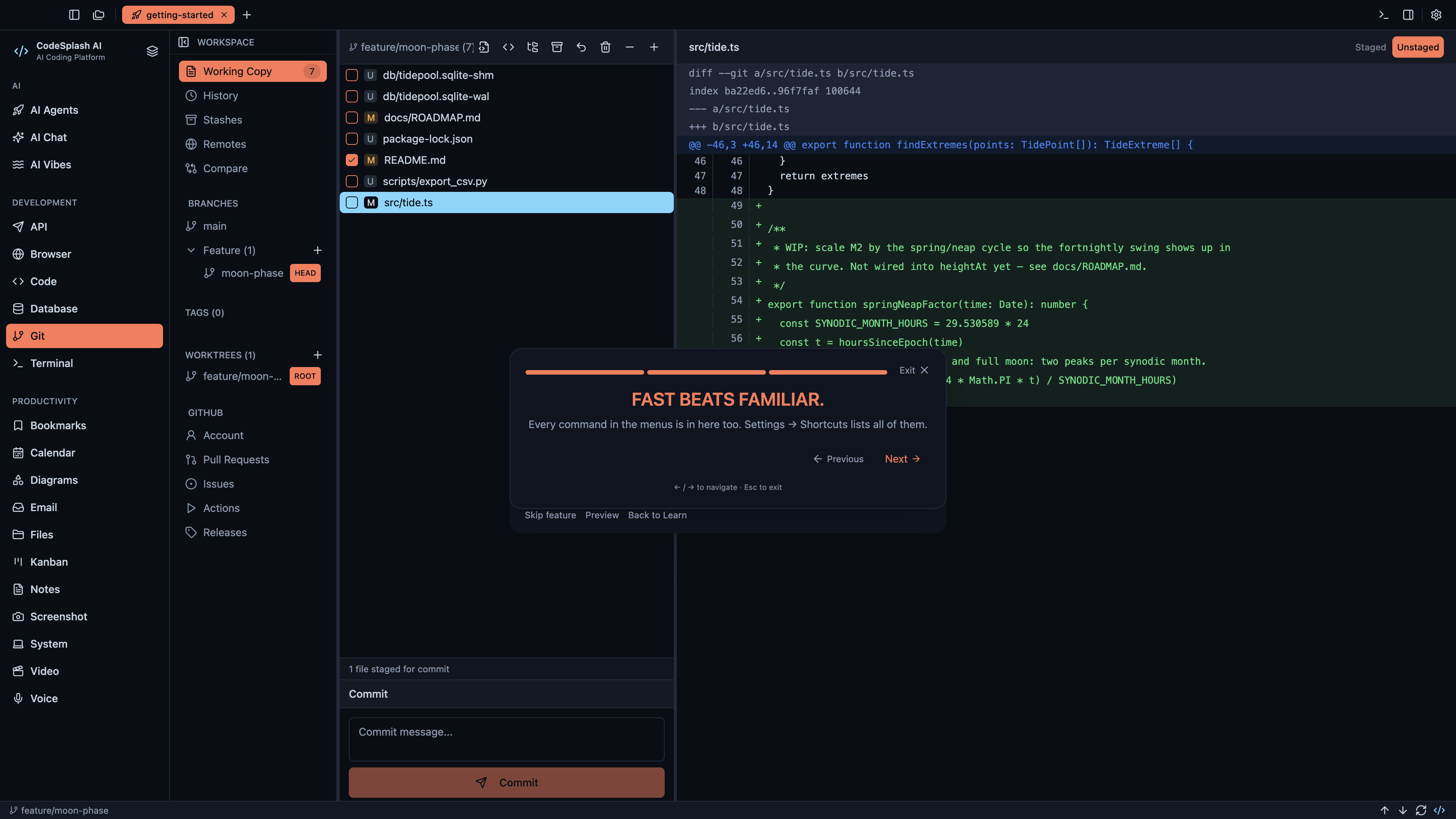Uncheck the README.md staged checkbox
This screenshot has height=819, width=1456.
(351, 160)
